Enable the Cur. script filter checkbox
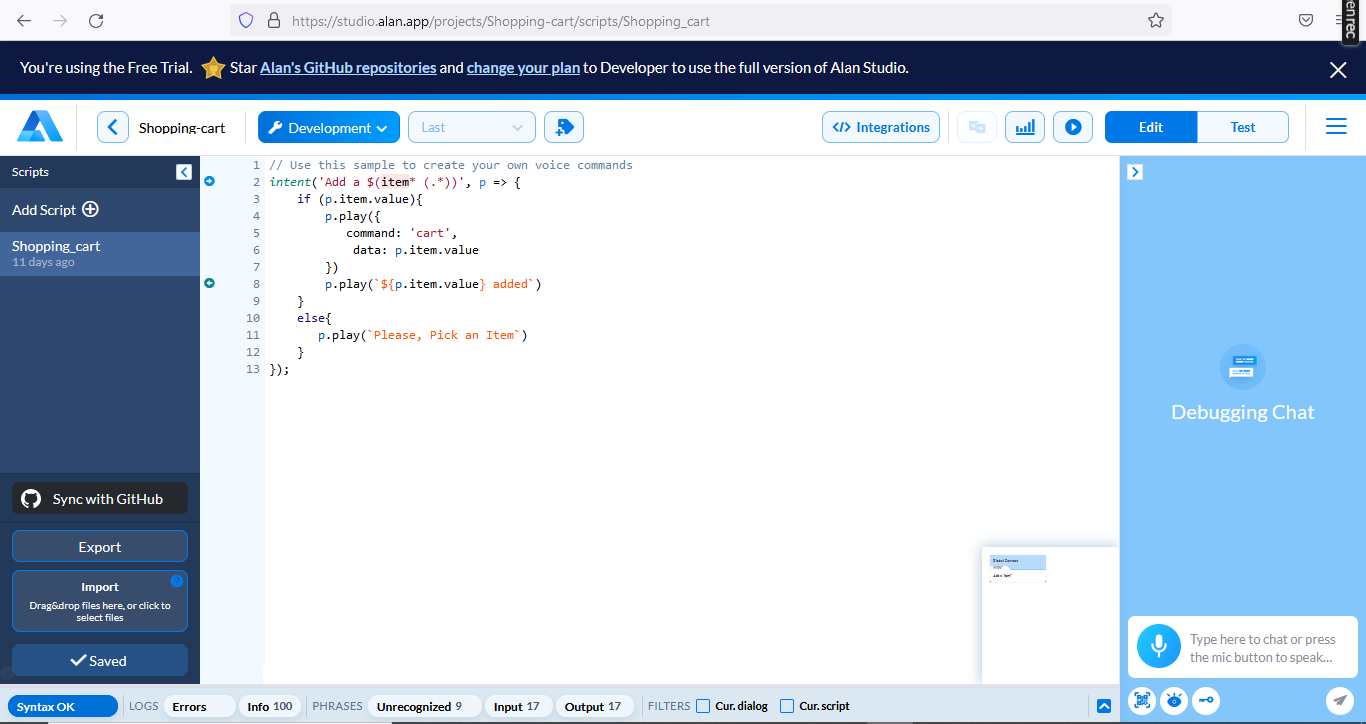The height and width of the screenshot is (724, 1366). pyautogui.click(x=787, y=706)
